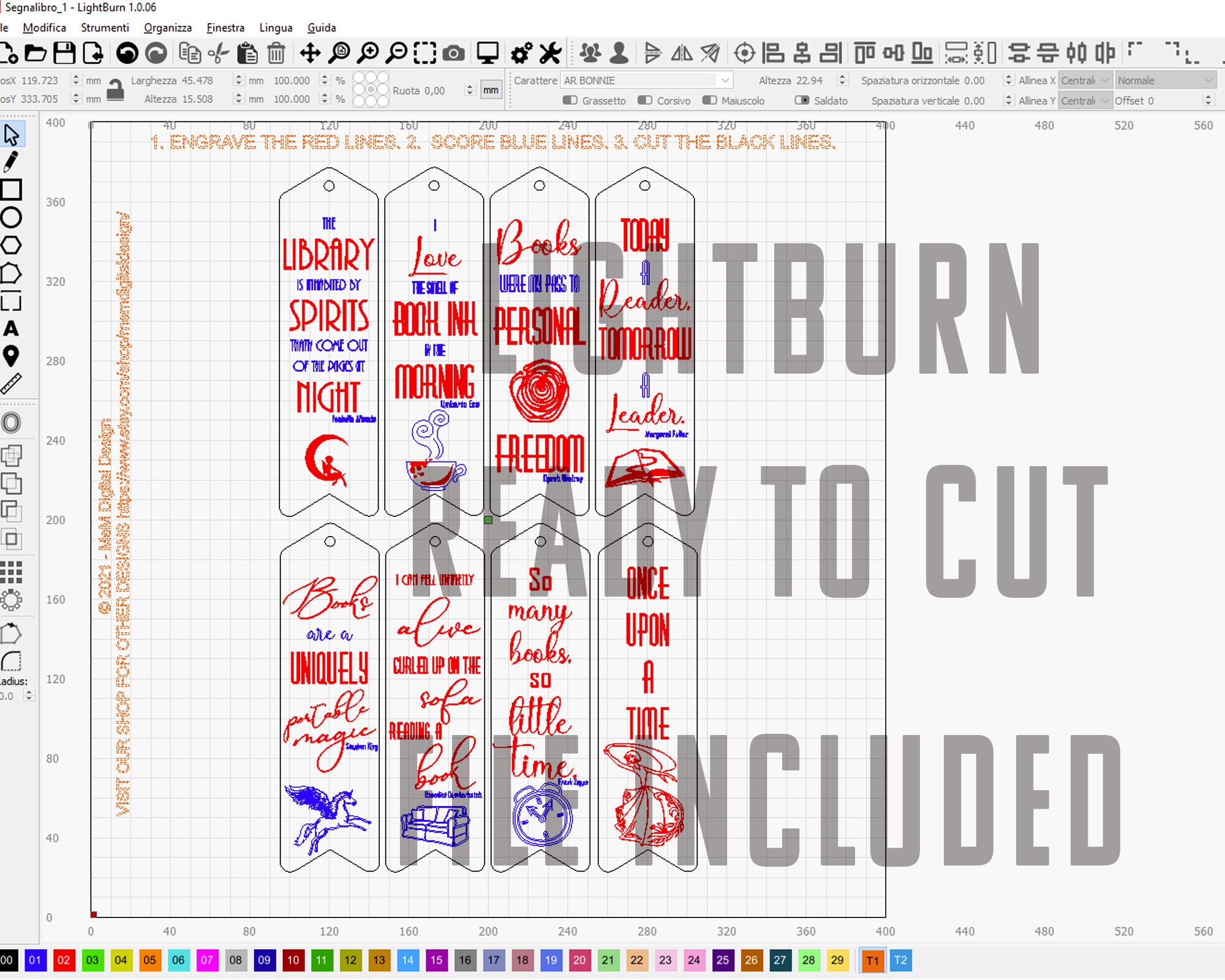Viewport: 1225px width, 980px height.
Task: Open LightBurn device settings gear
Action: [520, 54]
